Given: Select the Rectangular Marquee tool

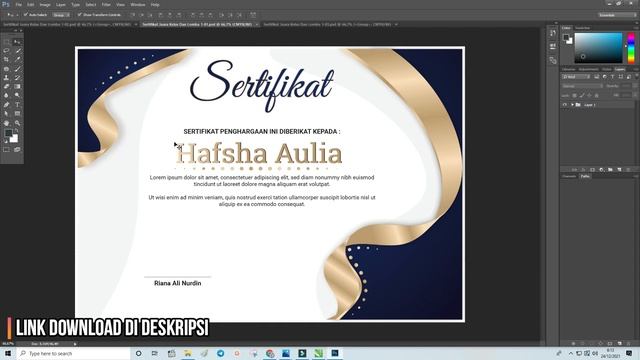Looking at the screenshot, I should [7, 42].
